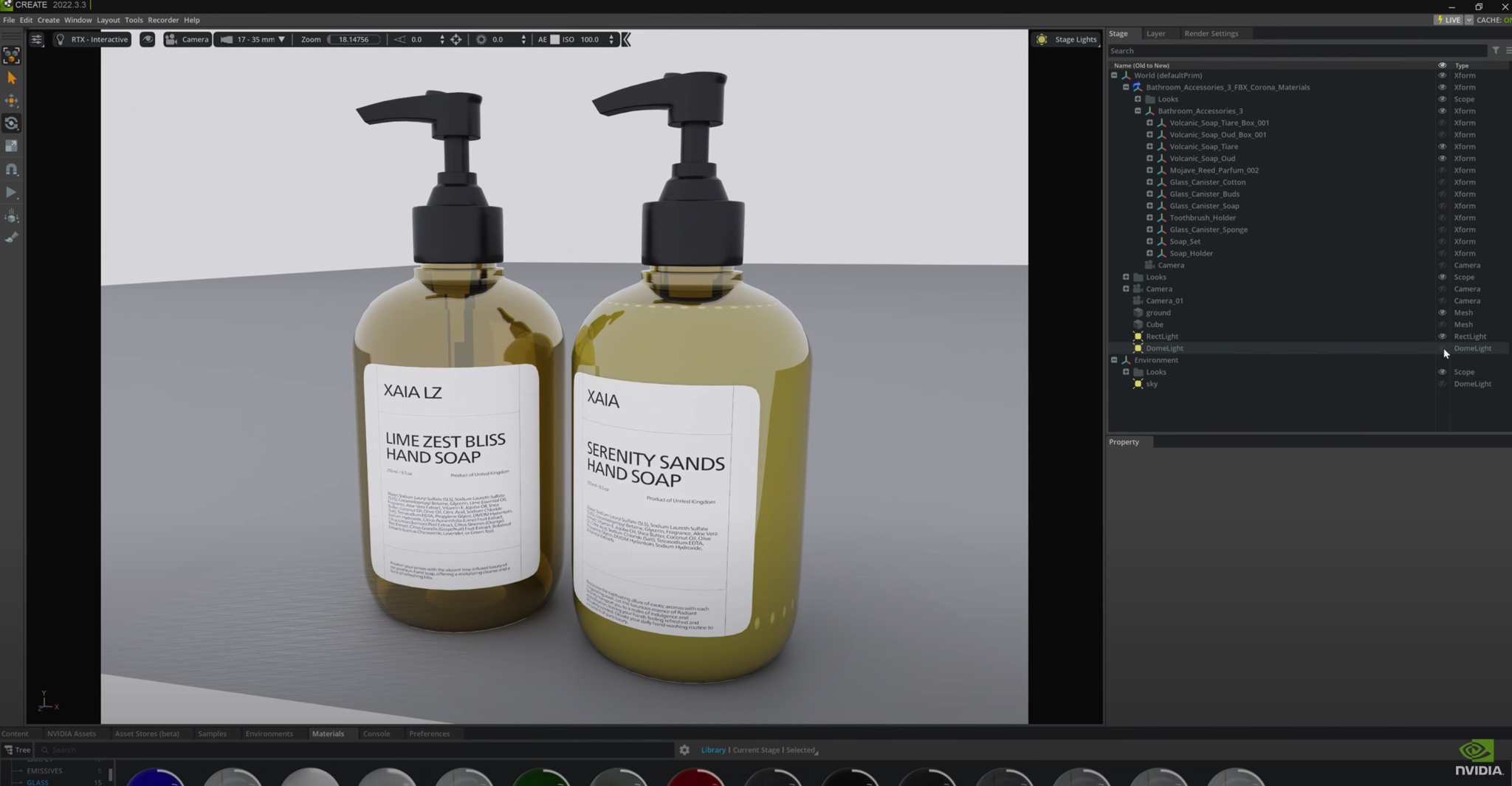1512x786 pixels.
Task: Click the Stage Lights button
Action: coord(1066,39)
